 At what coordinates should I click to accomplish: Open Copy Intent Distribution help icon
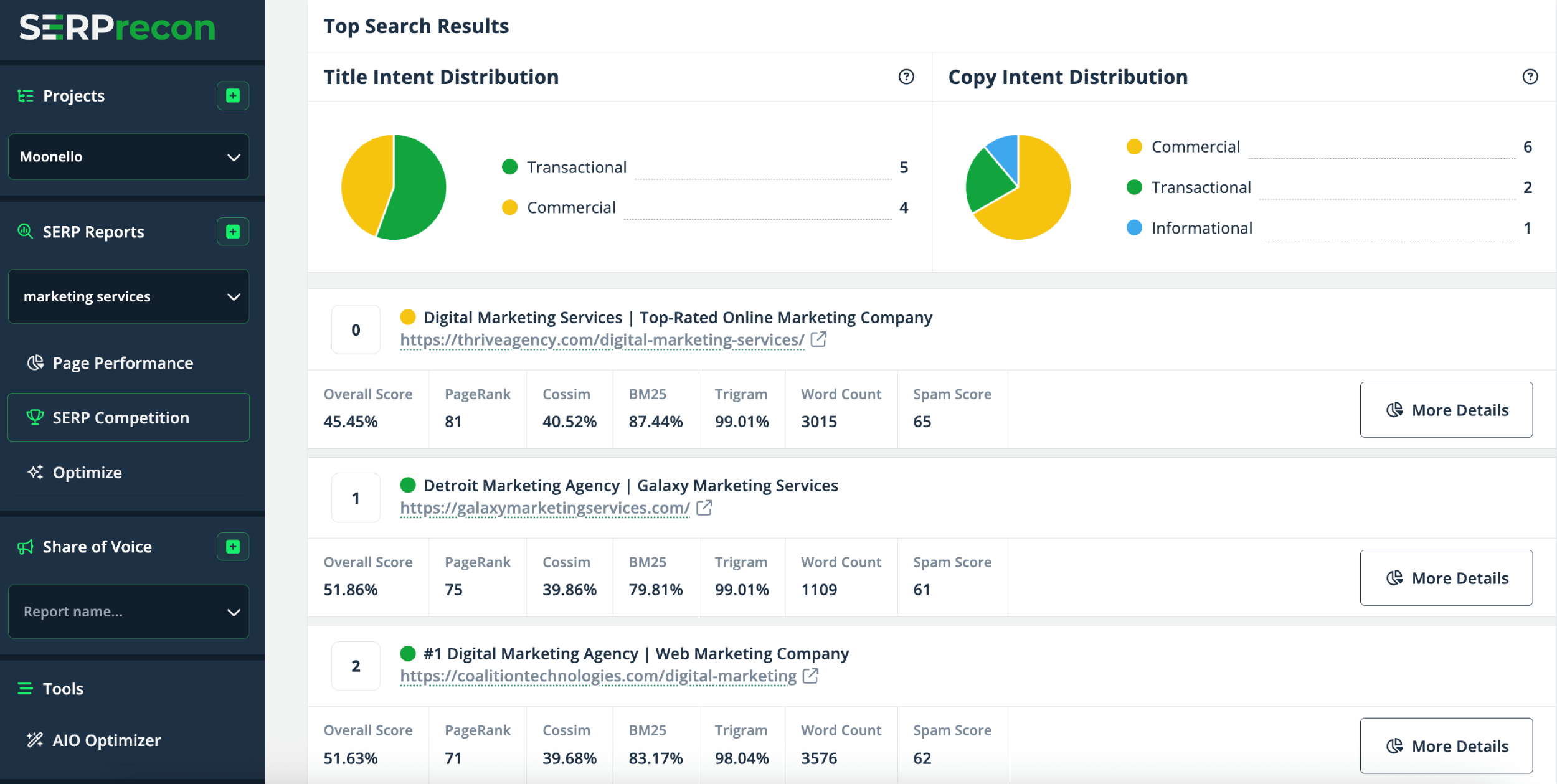point(1530,77)
